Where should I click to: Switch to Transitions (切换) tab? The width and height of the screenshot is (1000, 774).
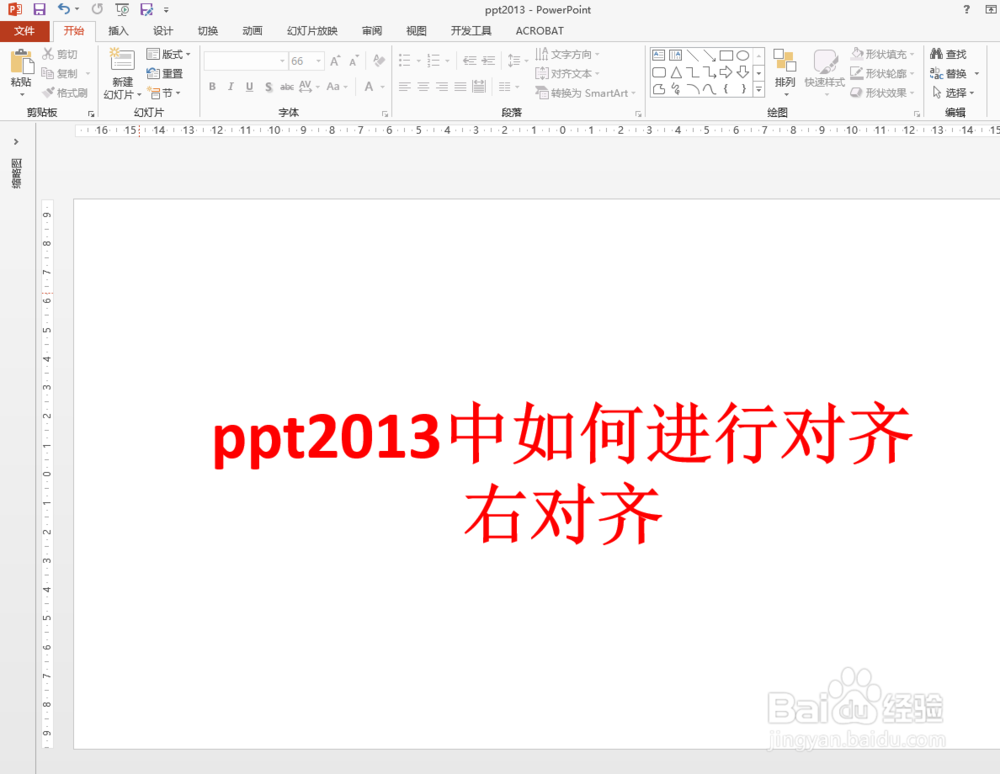tap(207, 31)
